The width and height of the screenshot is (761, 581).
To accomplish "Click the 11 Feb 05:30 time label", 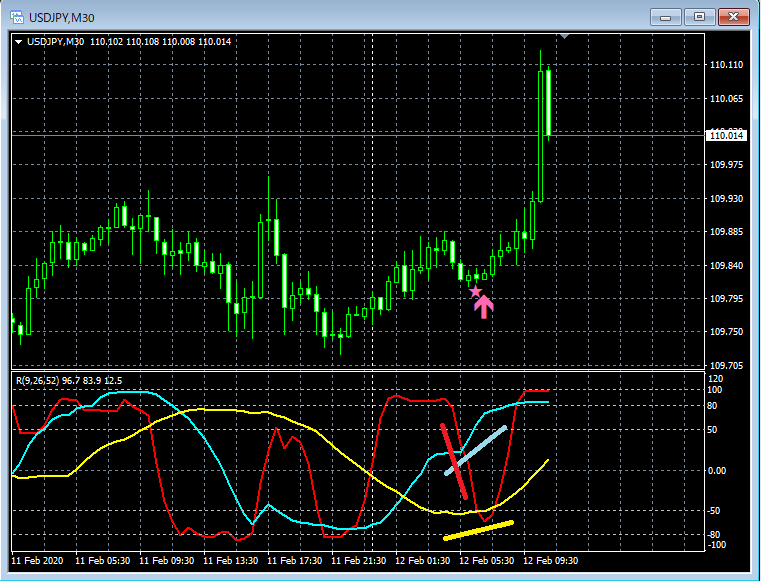I will (x=103, y=561).
